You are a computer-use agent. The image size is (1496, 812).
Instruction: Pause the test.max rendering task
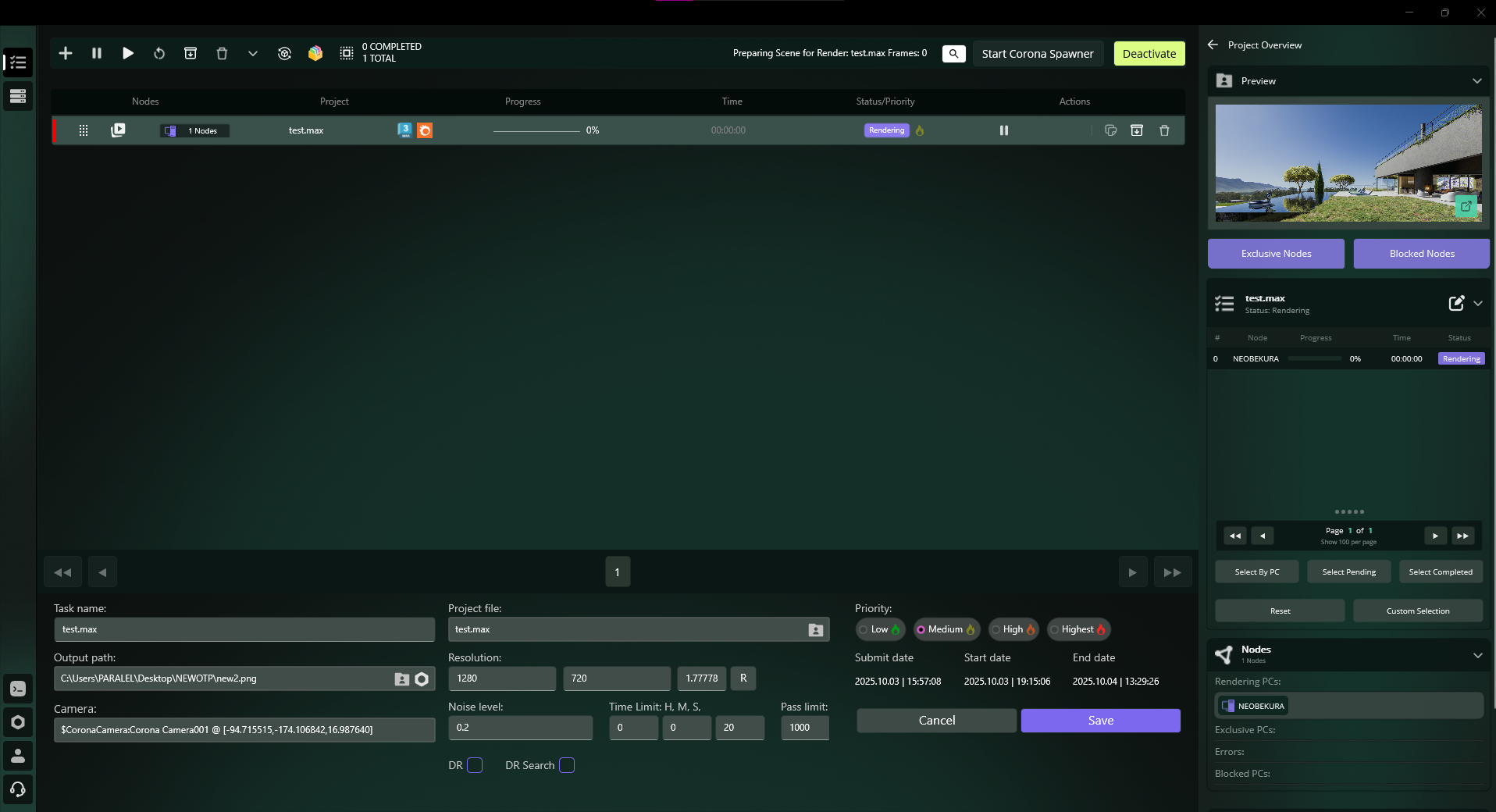click(x=1004, y=130)
